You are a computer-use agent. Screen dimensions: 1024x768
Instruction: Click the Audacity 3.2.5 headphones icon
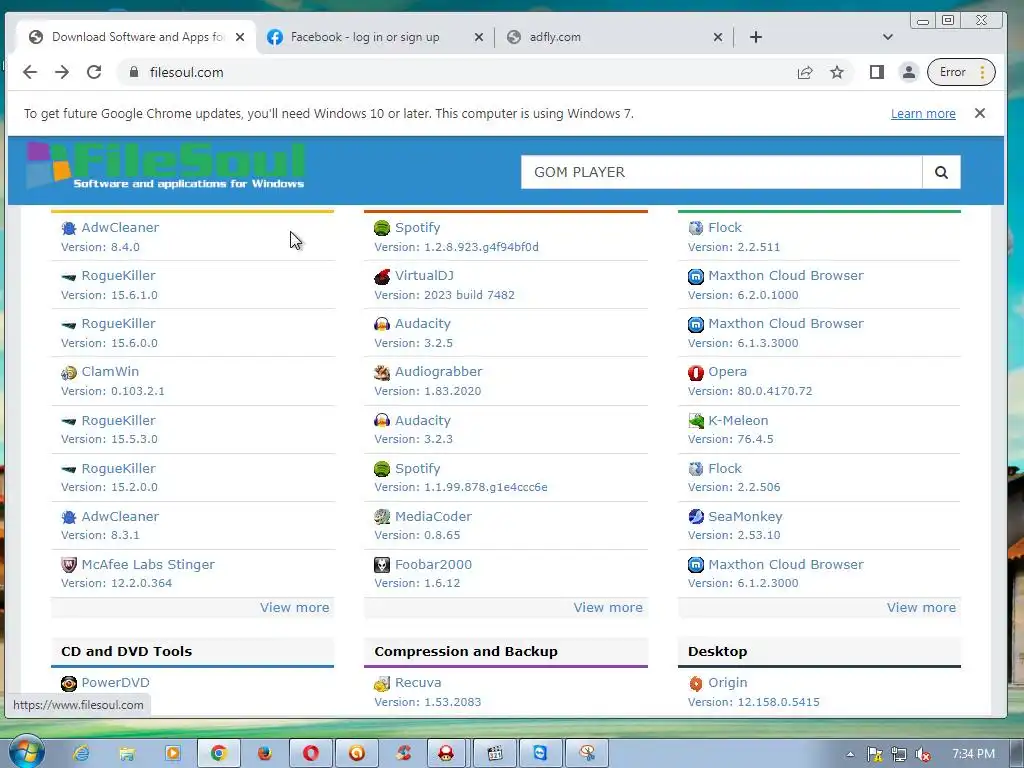pyautogui.click(x=382, y=324)
